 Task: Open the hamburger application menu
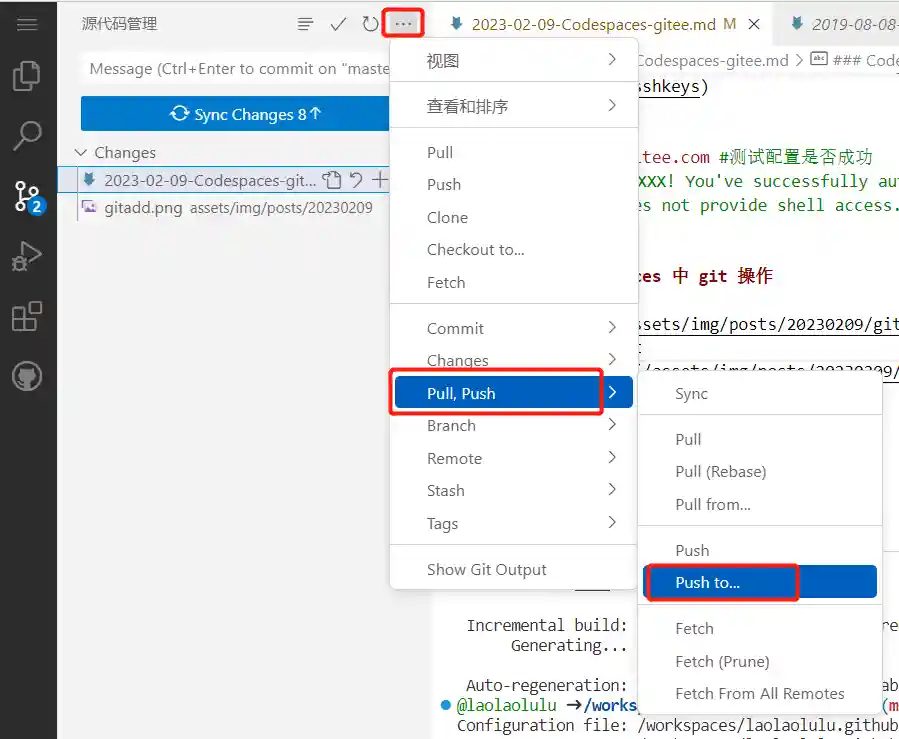[x=27, y=24]
